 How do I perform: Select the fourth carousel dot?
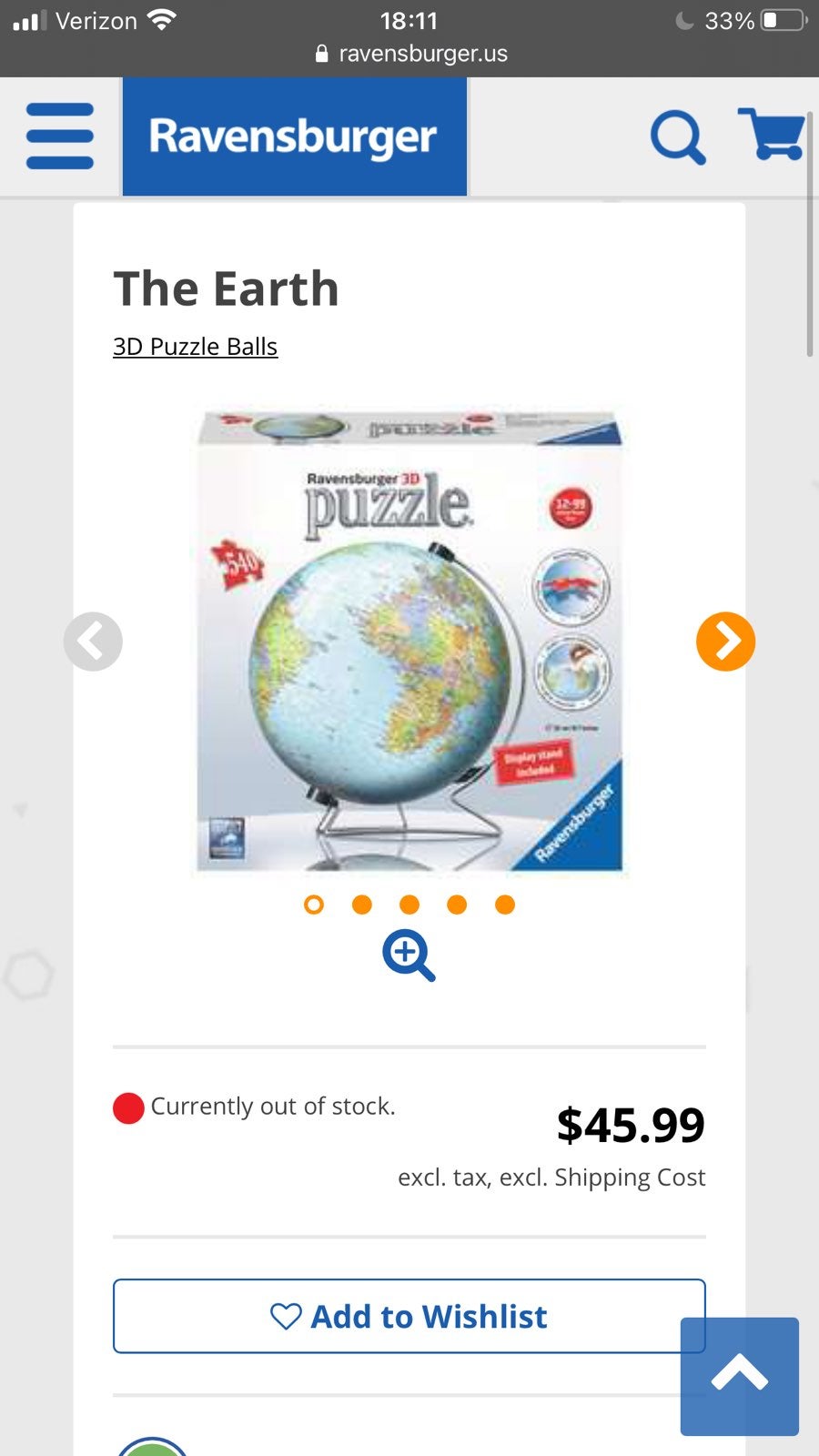point(457,905)
